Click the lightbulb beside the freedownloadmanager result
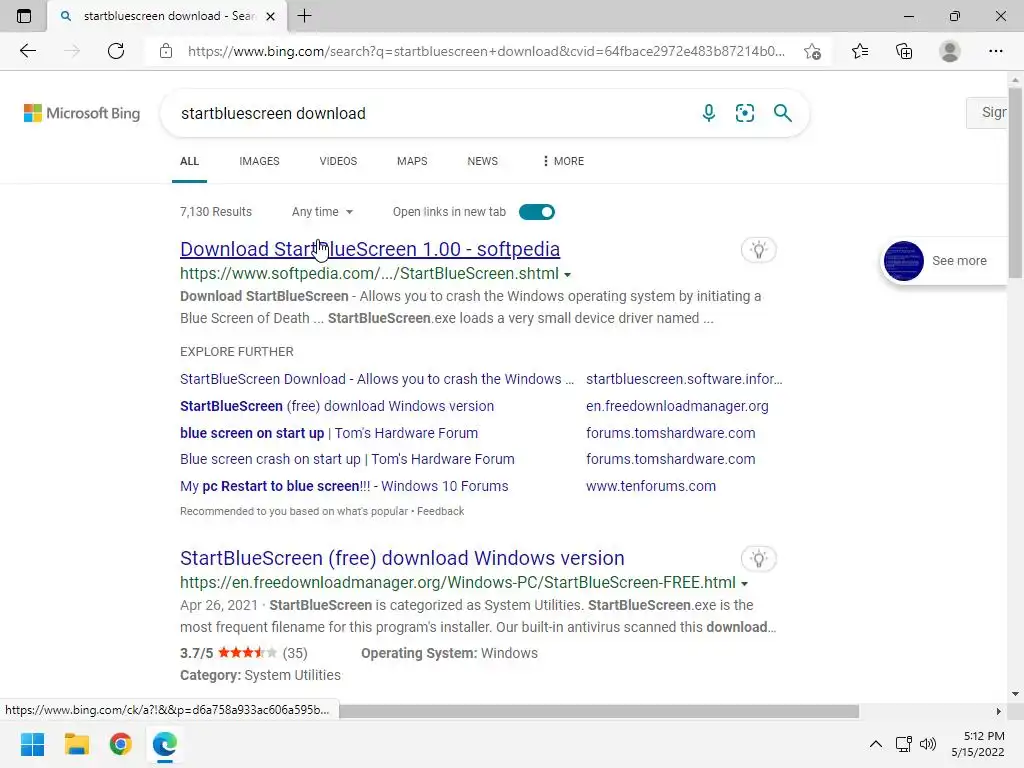Viewport: 1024px width, 768px height. 758,558
